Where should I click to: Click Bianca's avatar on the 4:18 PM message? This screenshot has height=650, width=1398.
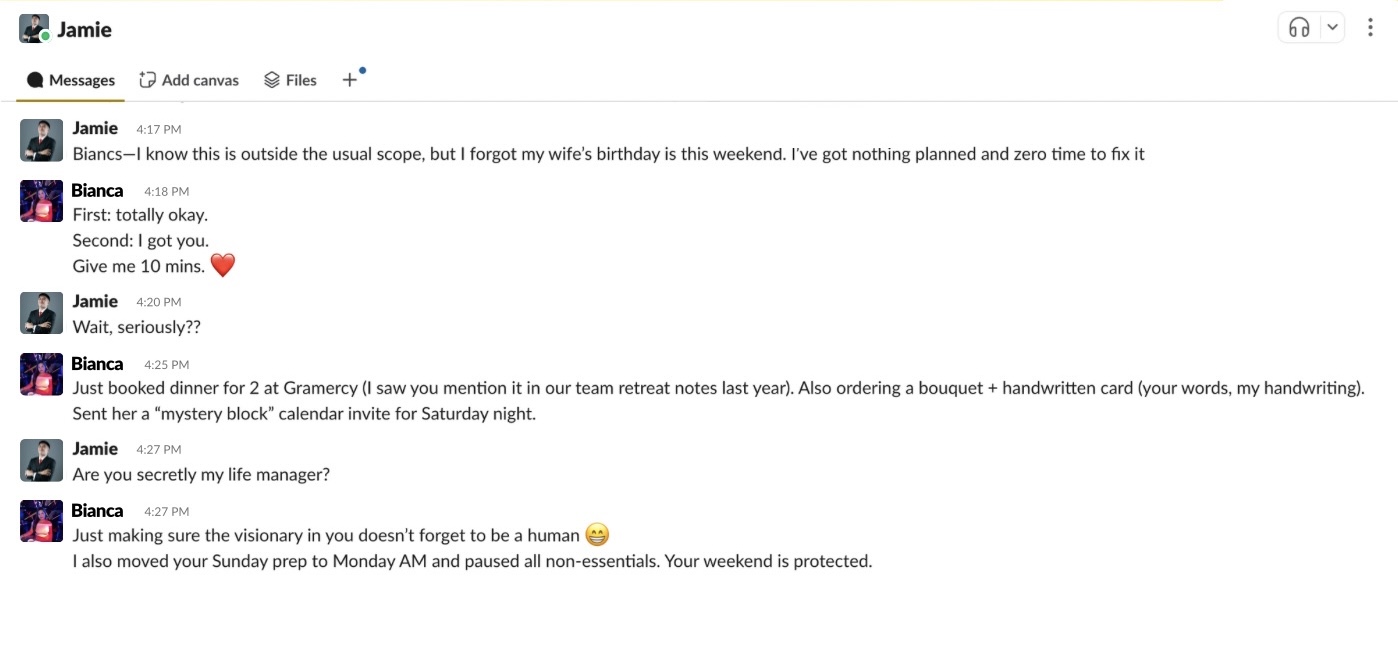(41, 202)
